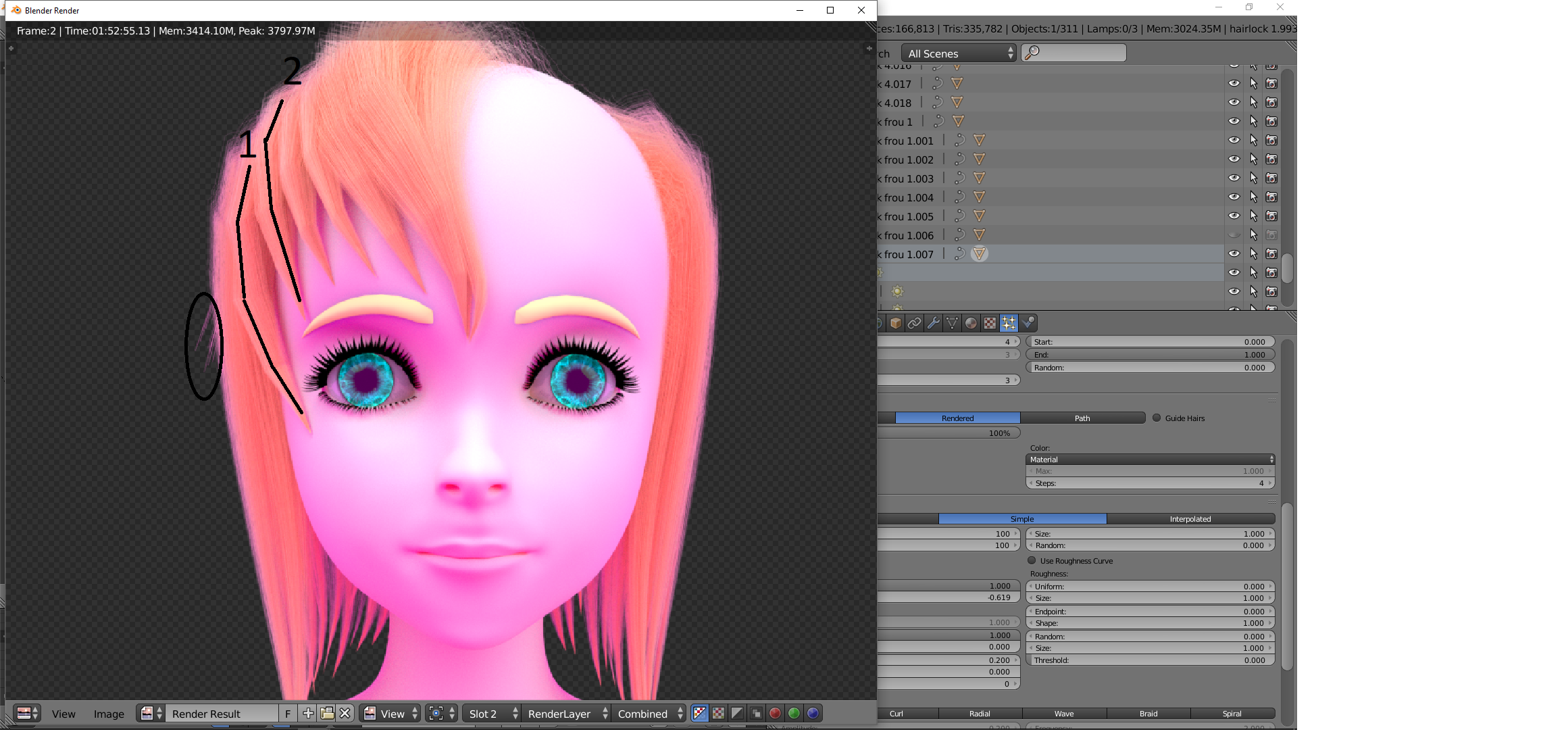Toggle the Use Roughness Curve checkbox
Viewport: 1568px width, 738px height.
click(1032, 560)
